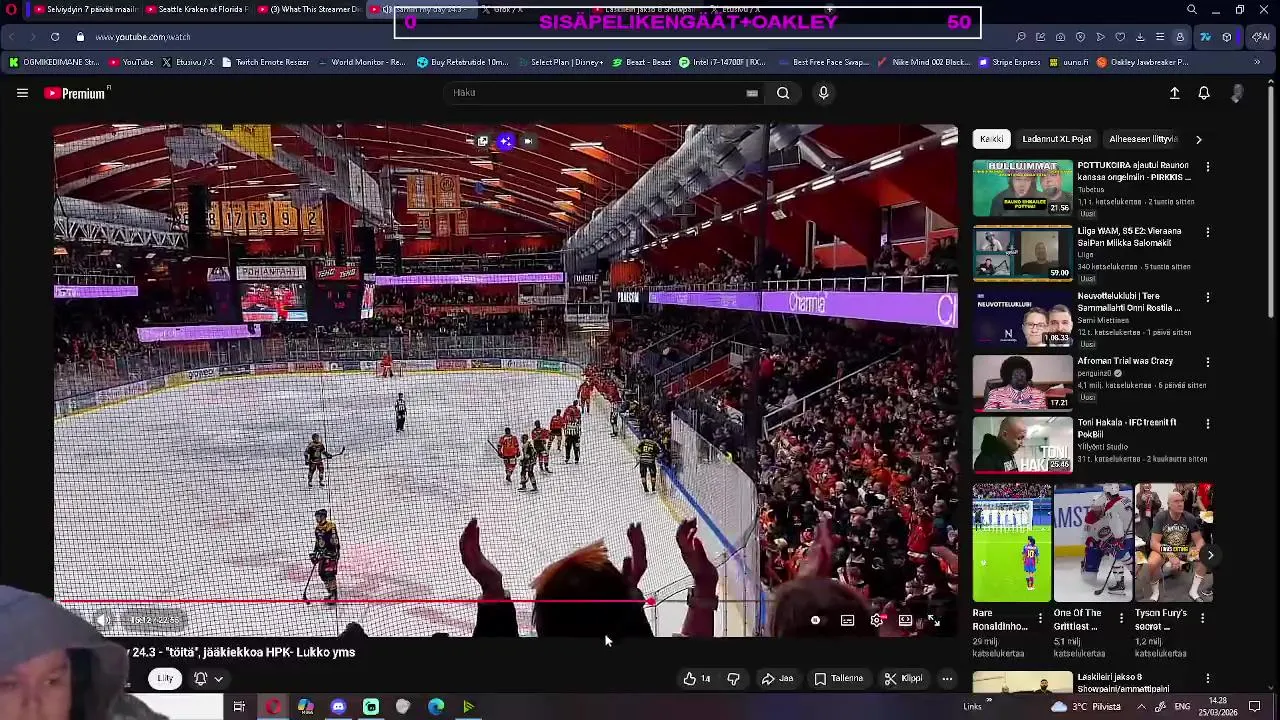Open browser easy setup menu icon
This screenshot has width=1280, height=720.
tap(1160, 37)
